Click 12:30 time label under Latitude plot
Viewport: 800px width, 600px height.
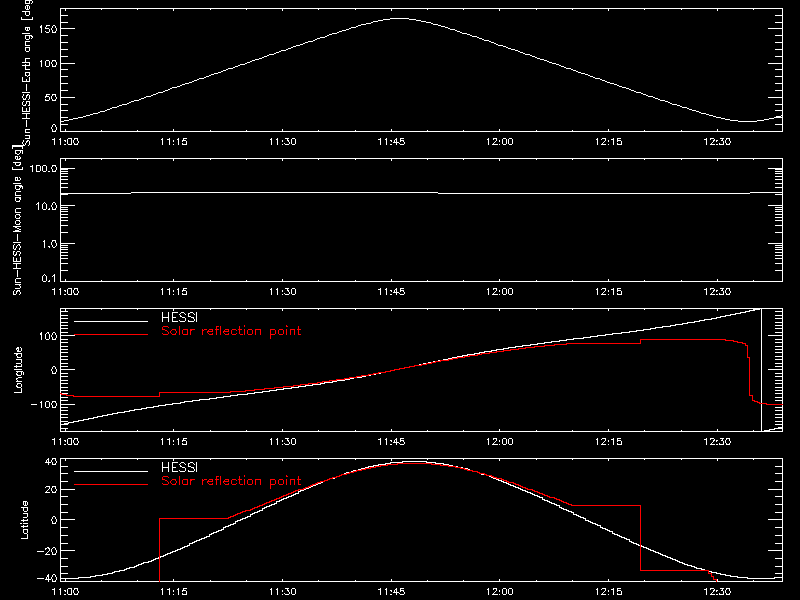tap(717, 591)
